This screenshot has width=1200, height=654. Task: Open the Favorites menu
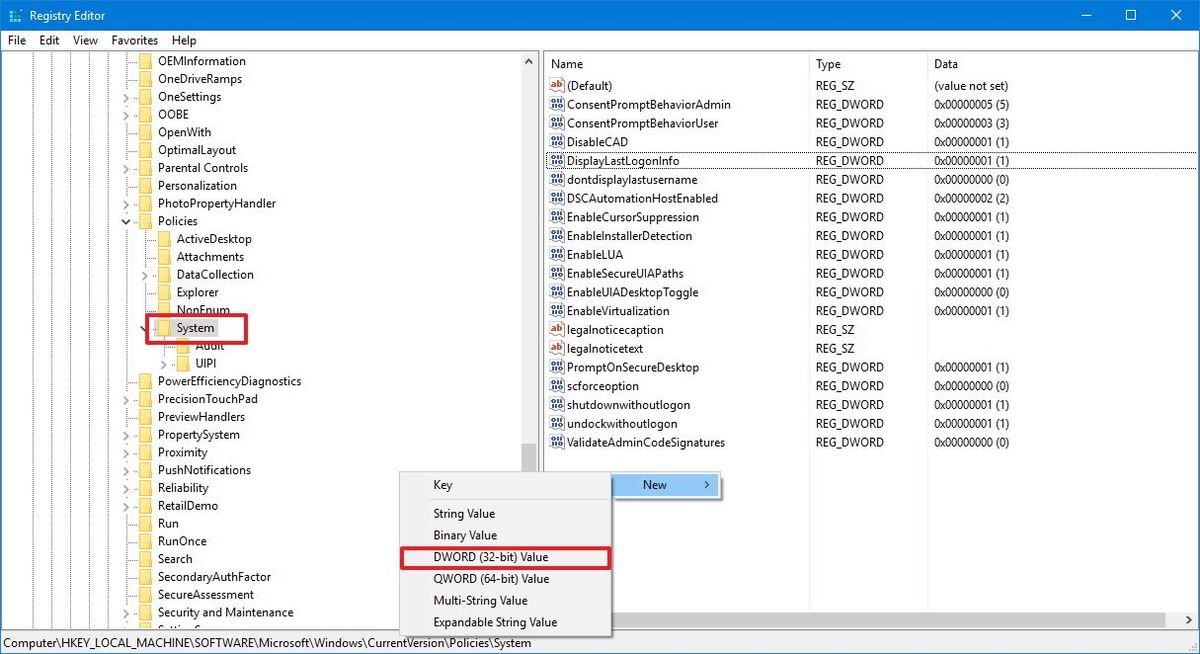click(135, 40)
